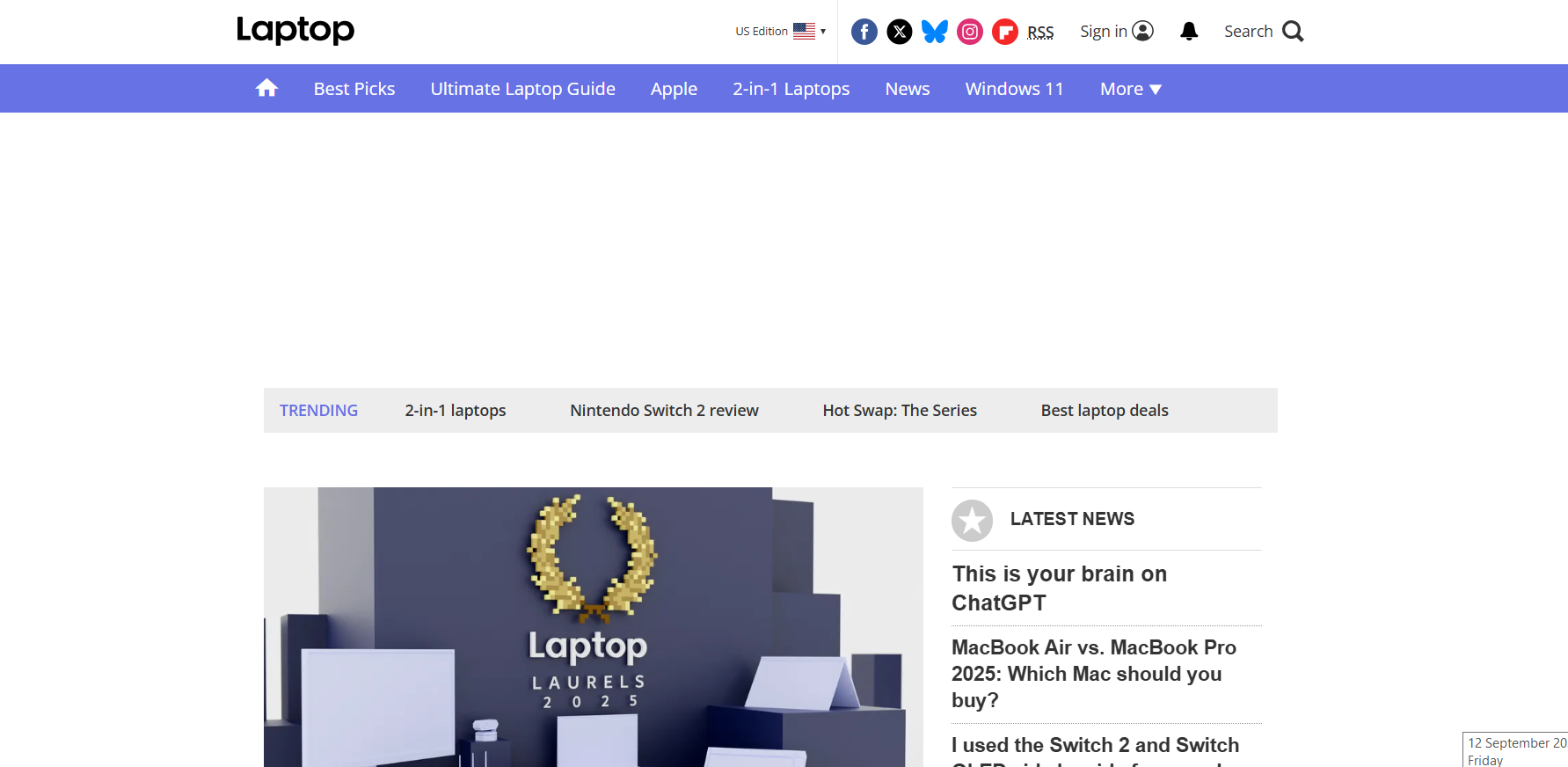Click the 12 September date tooltip

pyautogui.click(x=1516, y=750)
